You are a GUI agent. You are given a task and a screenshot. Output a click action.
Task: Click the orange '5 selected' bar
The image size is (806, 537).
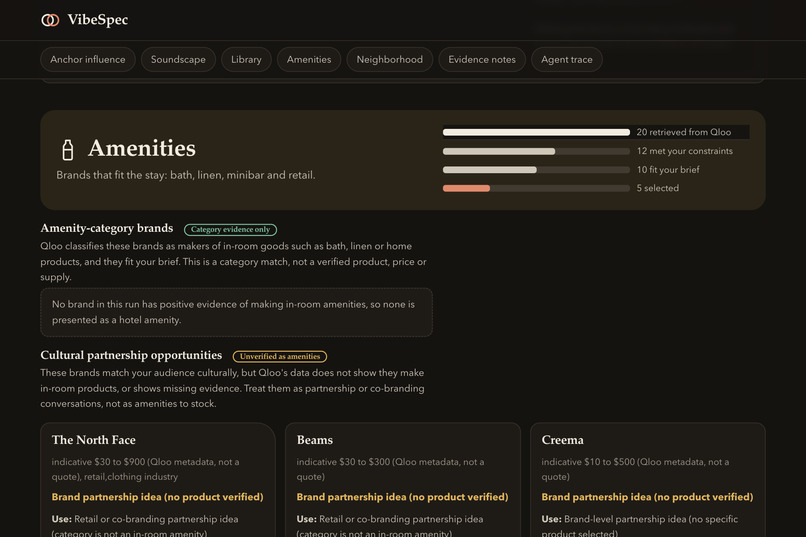pyautogui.click(x=466, y=189)
